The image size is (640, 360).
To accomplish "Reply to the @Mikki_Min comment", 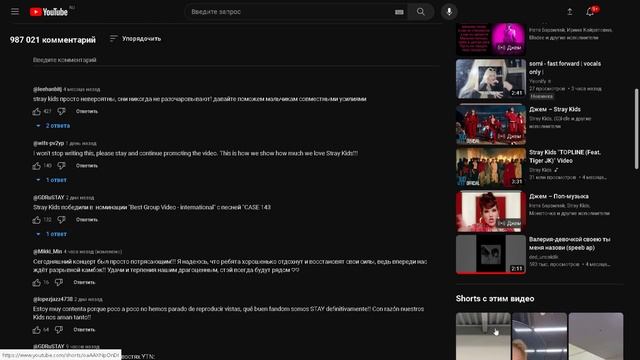I will pos(84,282).
